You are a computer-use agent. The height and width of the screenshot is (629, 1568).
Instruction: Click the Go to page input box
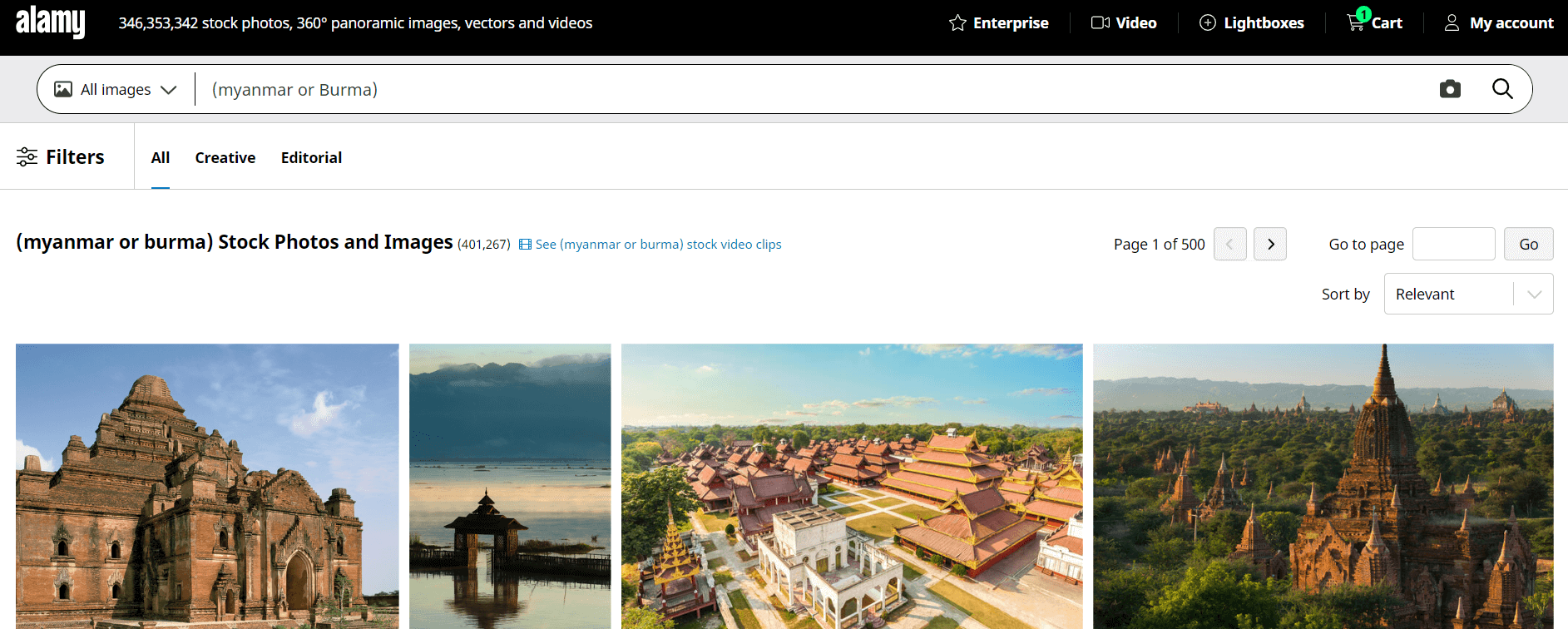[x=1454, y=244]
